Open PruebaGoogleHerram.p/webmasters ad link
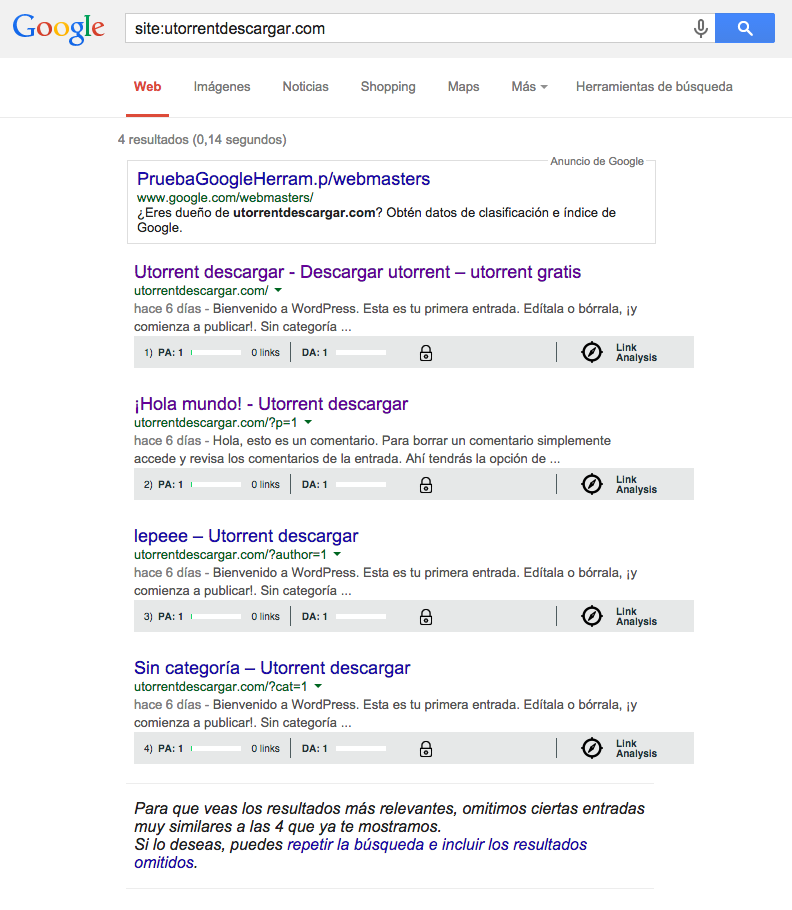 click(283, 179)
